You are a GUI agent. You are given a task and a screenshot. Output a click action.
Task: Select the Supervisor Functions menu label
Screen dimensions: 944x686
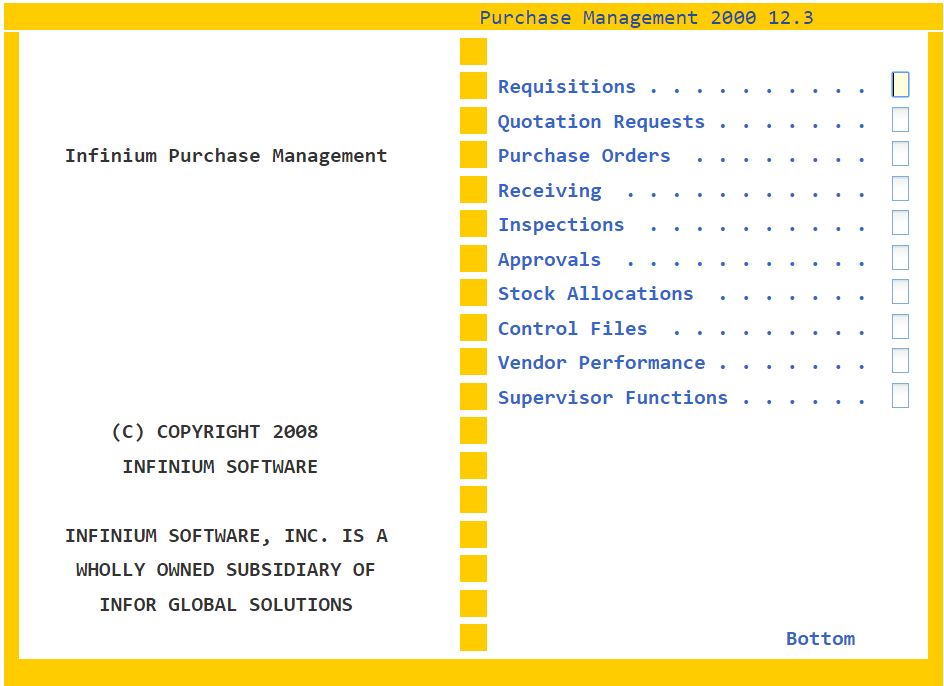click(613, 398)
